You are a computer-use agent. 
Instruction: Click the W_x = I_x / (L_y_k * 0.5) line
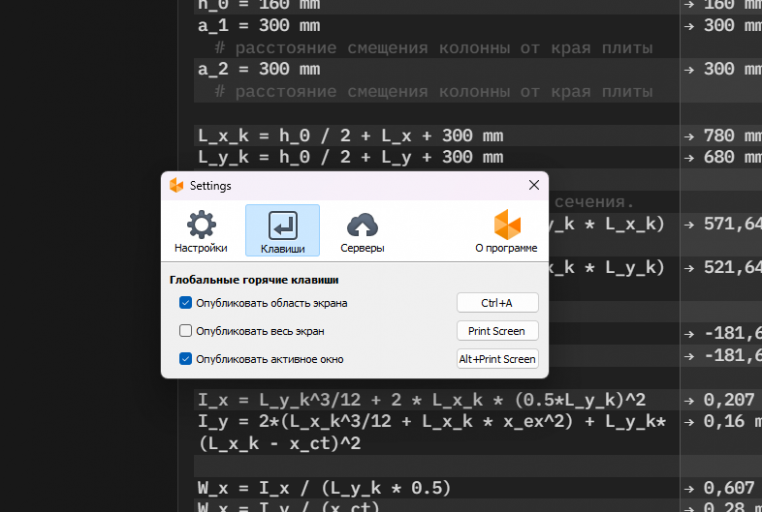coord(324,488)
